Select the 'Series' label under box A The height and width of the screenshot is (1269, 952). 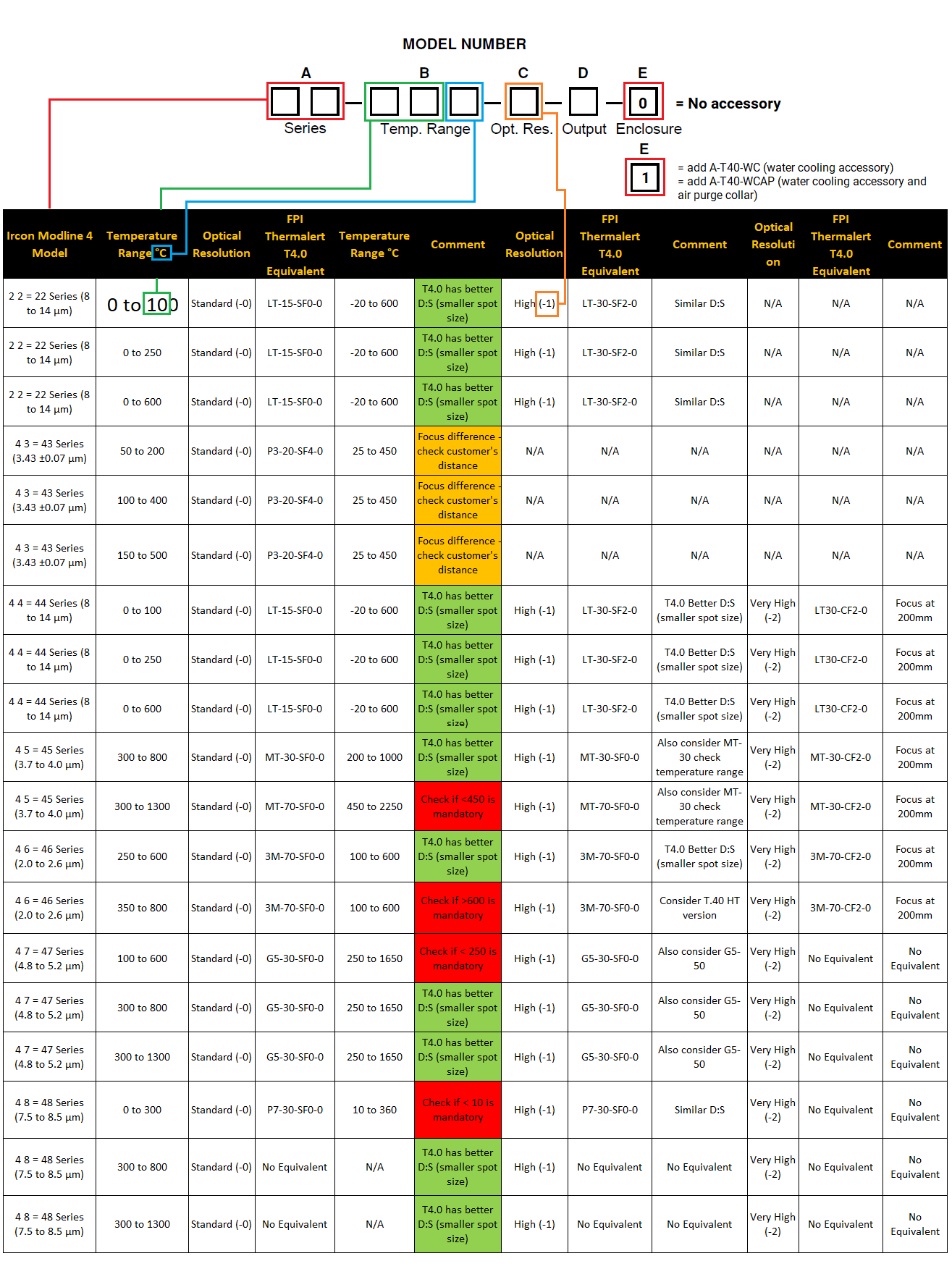305,128
